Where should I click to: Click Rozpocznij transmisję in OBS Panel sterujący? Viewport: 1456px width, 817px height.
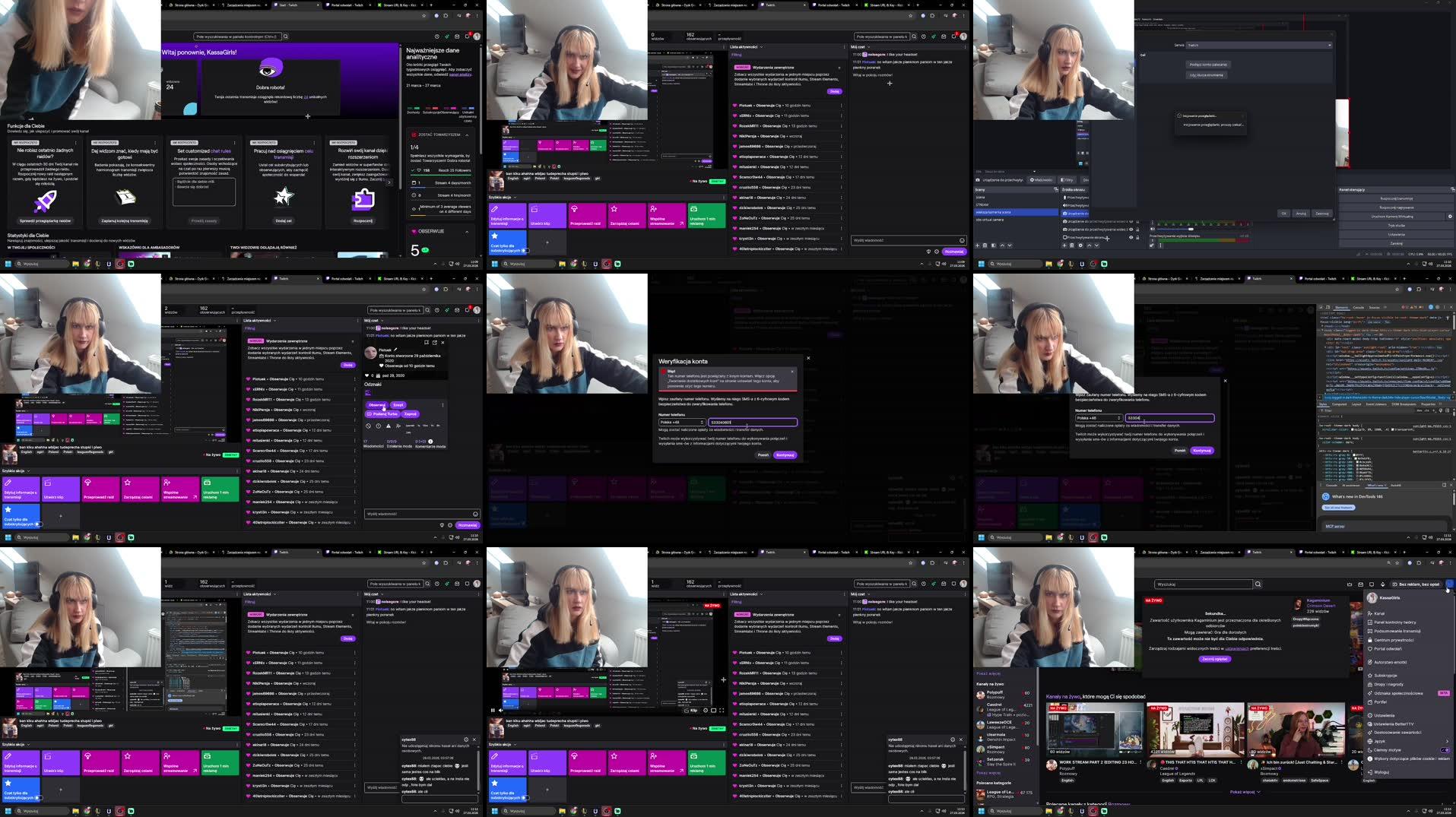pos(1397,198)
